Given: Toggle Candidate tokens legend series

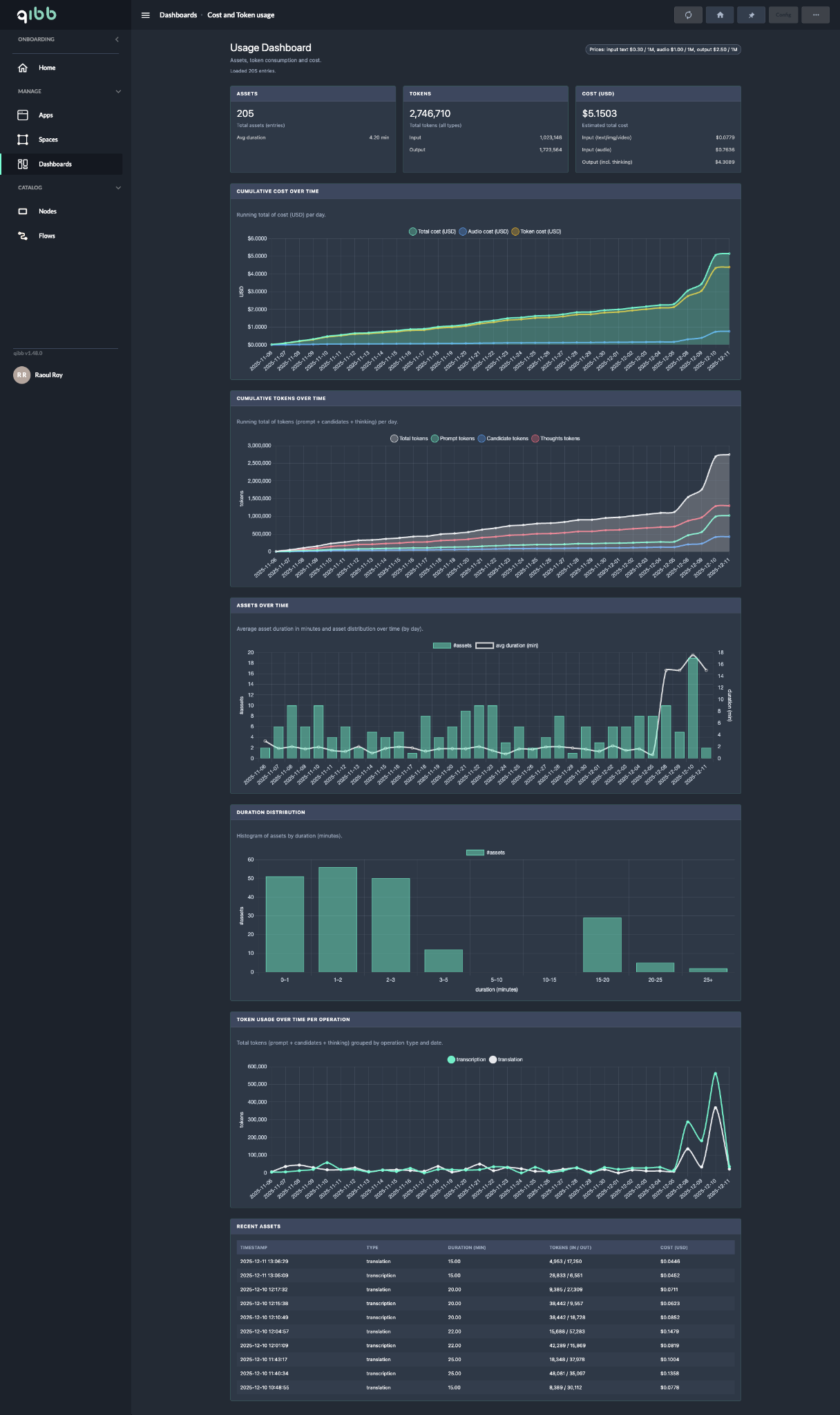Looking at the screenshot, I should point(503,439).
